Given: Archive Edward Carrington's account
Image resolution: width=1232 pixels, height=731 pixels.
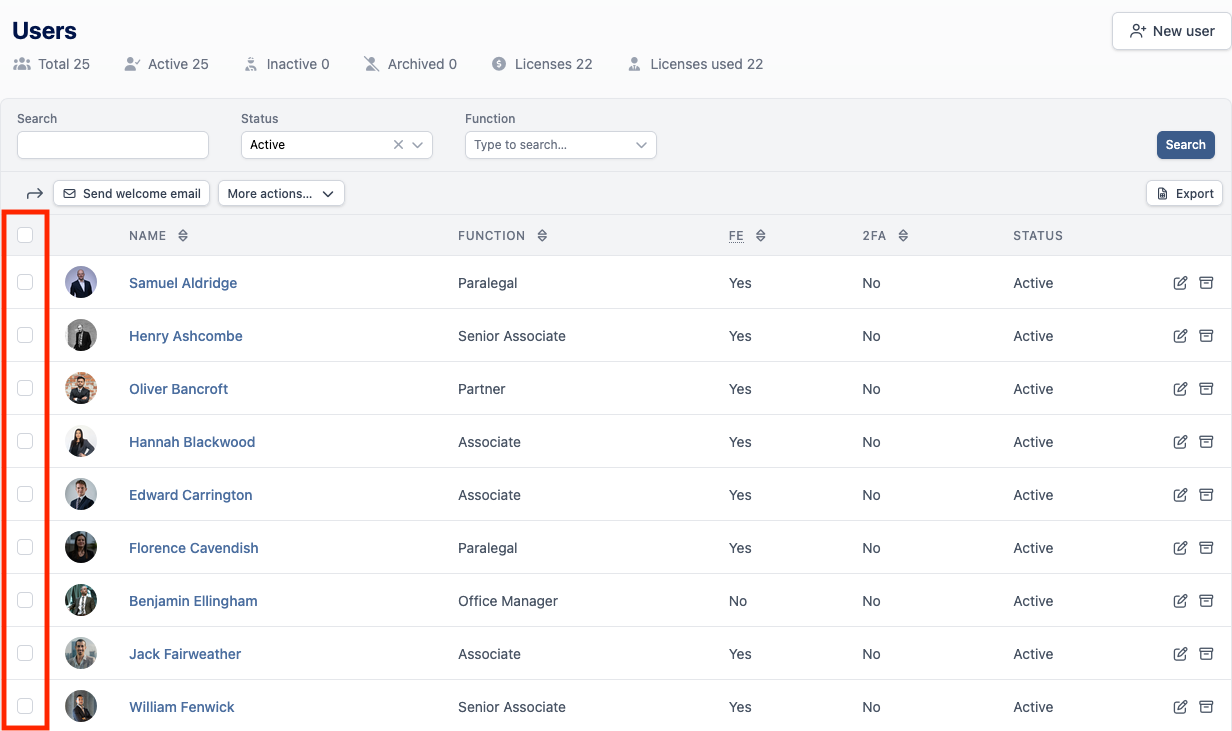Looking at the screenshot, I should point(1206,495).
